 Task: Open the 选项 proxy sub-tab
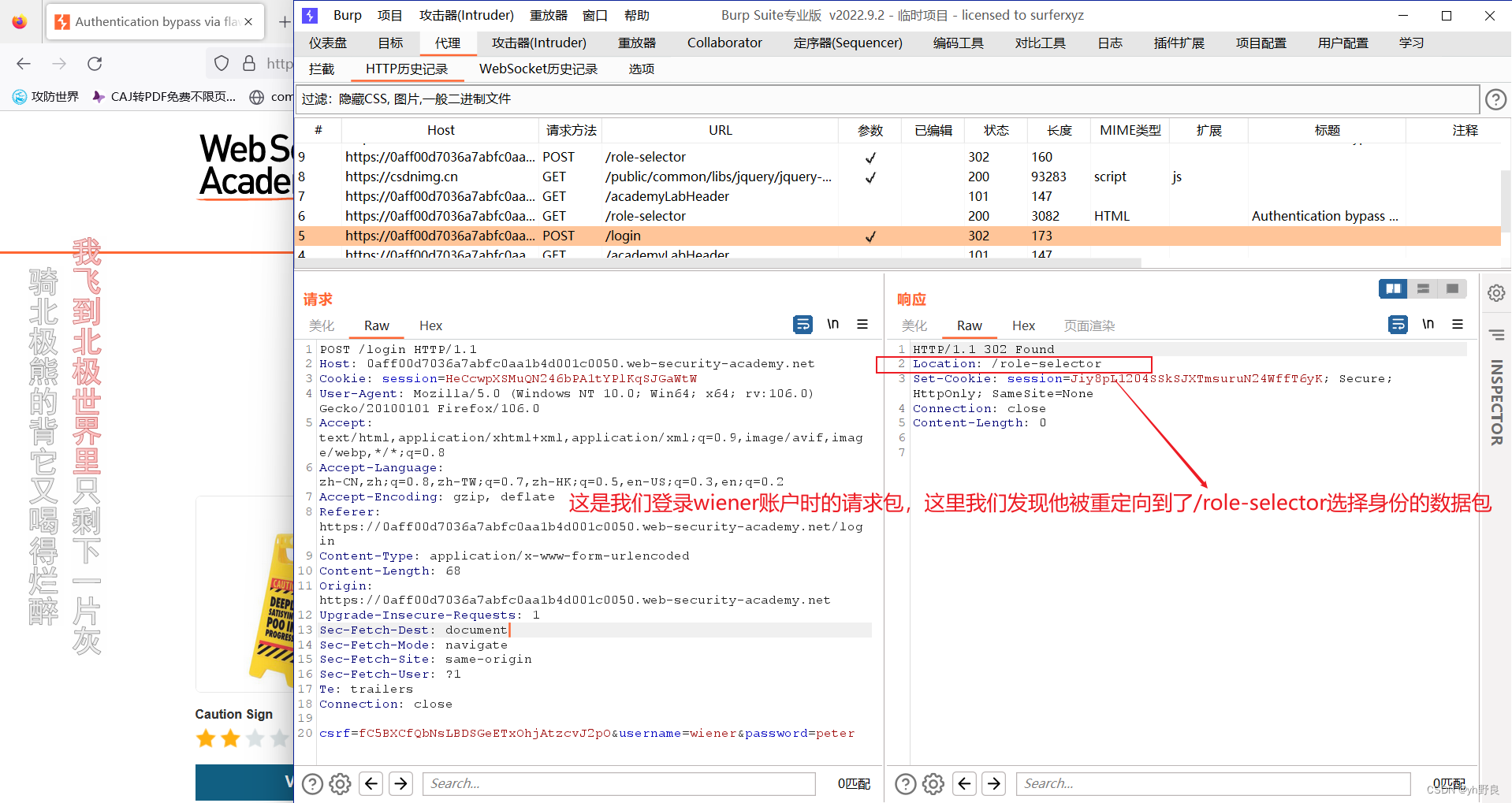coord(641,69)
